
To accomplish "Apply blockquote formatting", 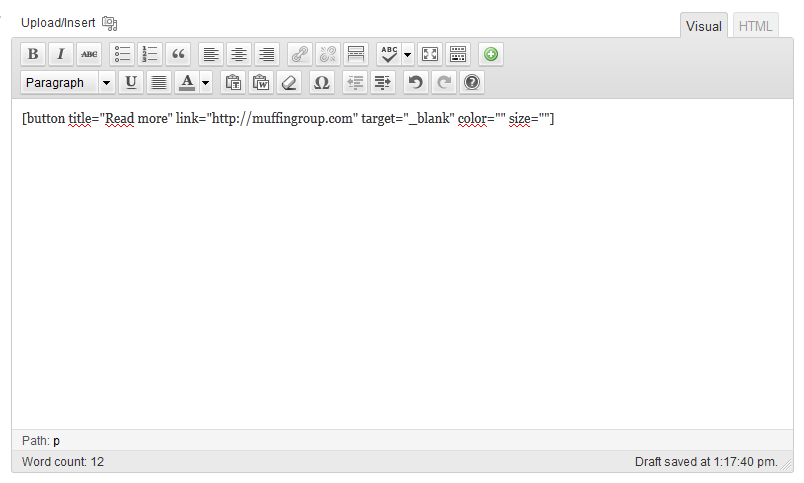I will [x=179, y=54].
